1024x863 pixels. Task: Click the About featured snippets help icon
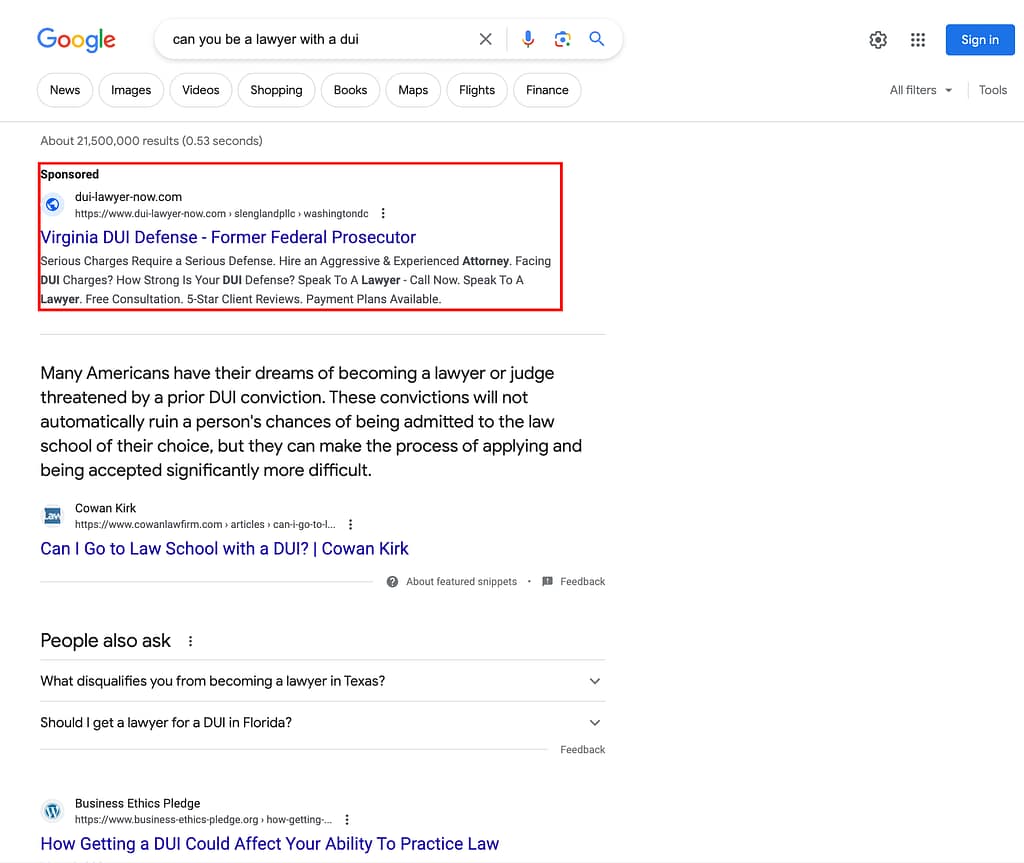[392, 581]
